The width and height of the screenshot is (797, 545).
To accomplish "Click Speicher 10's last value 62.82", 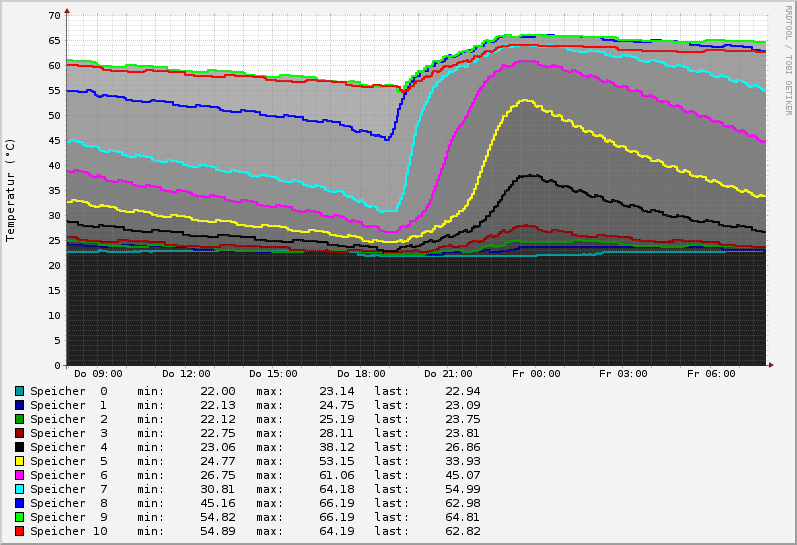I will (x=462, y=531).
